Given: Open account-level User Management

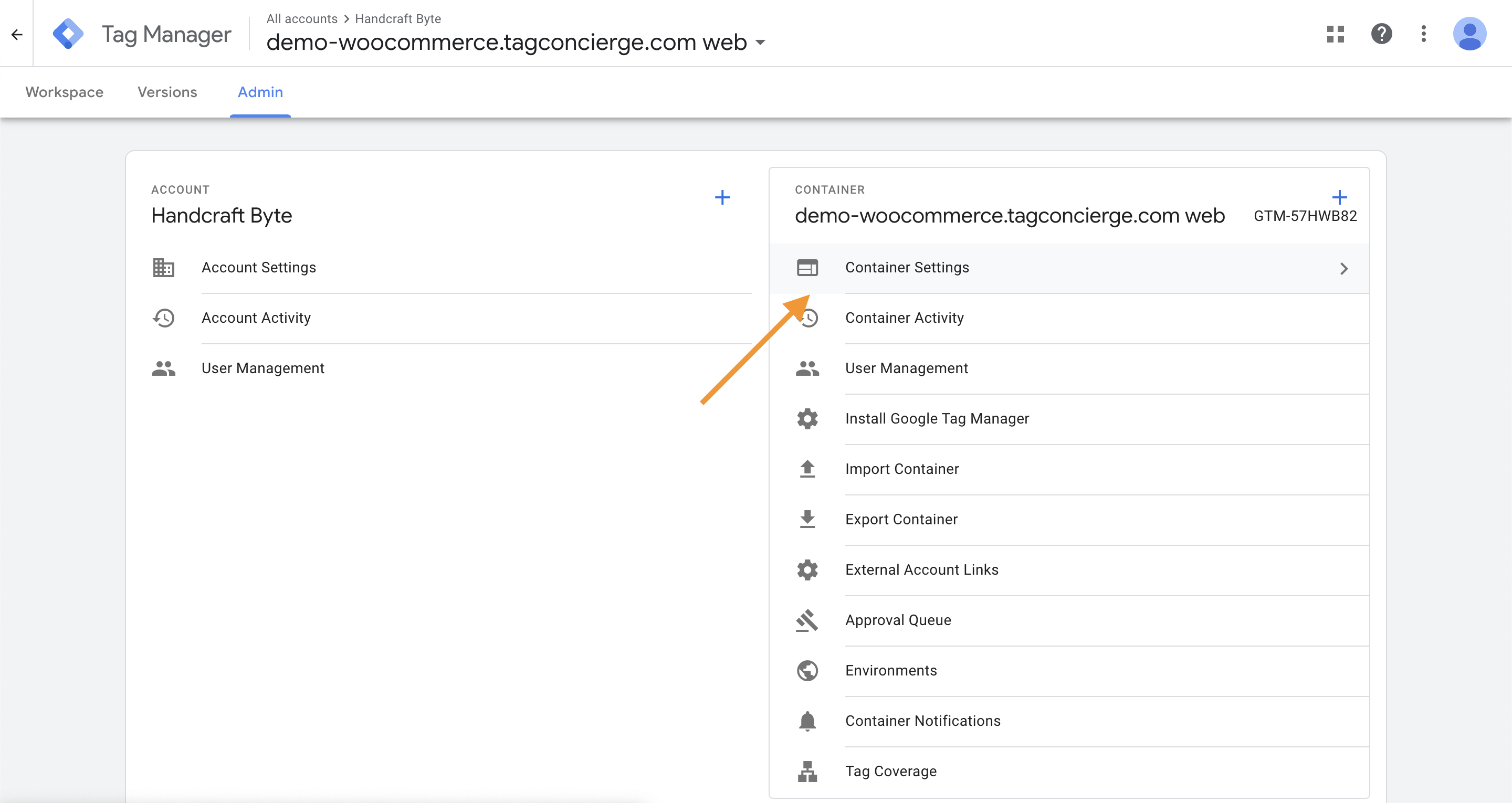Looking at the screenshot, I should [451, 368].
